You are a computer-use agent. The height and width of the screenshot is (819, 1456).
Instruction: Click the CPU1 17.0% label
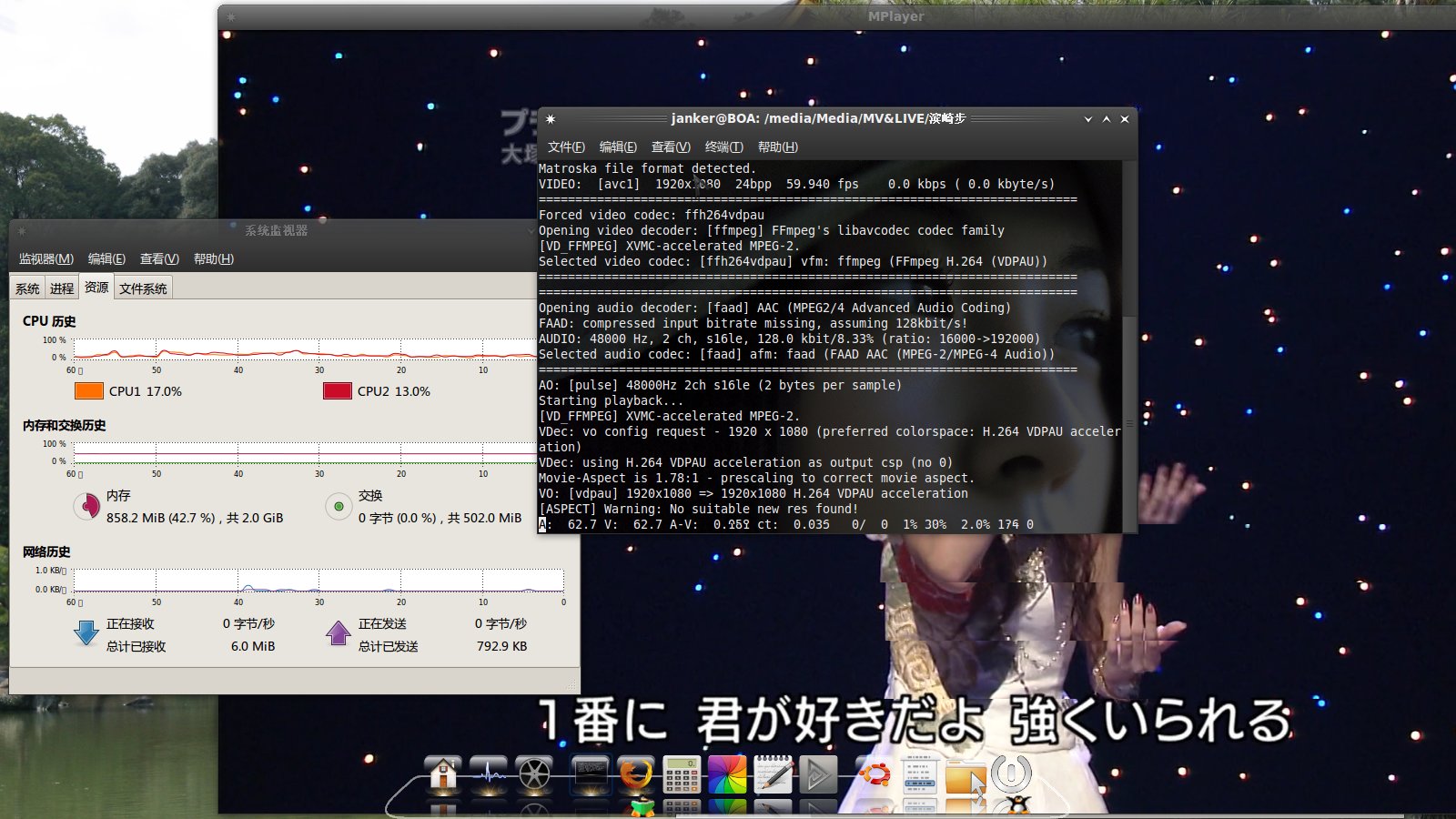point(146,391)
